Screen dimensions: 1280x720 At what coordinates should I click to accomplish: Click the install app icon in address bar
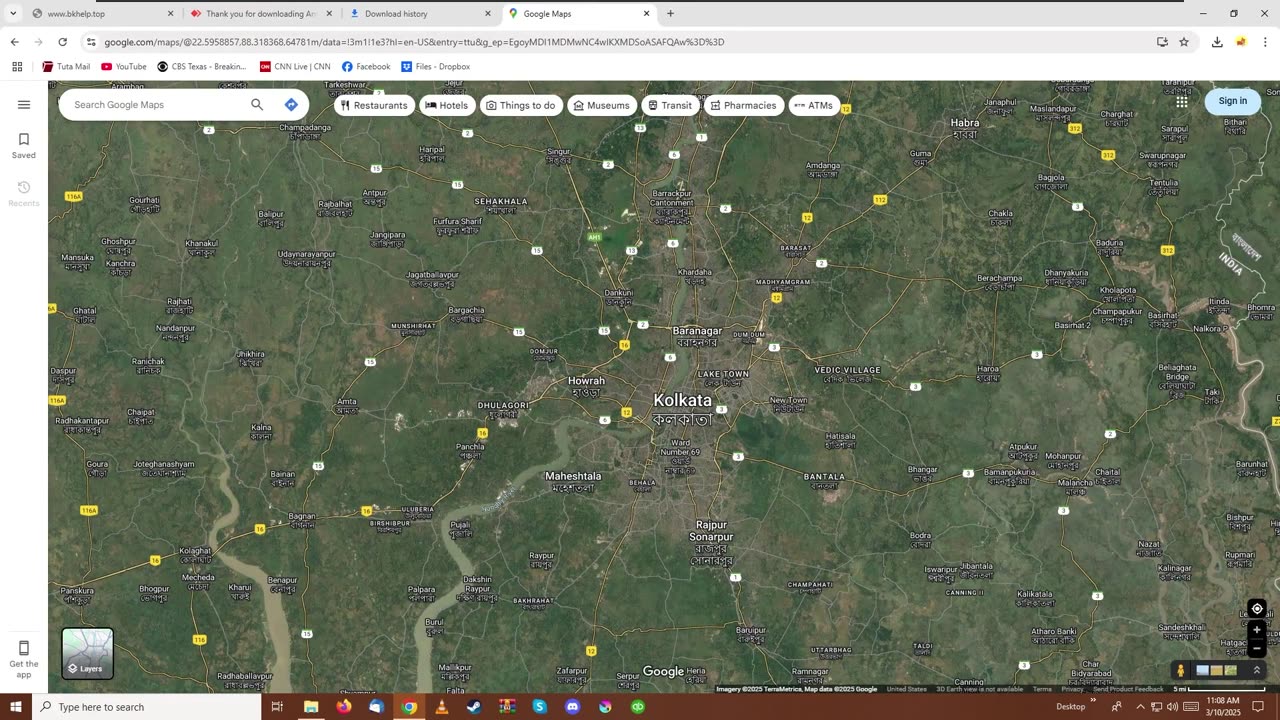coord(1162,42)
